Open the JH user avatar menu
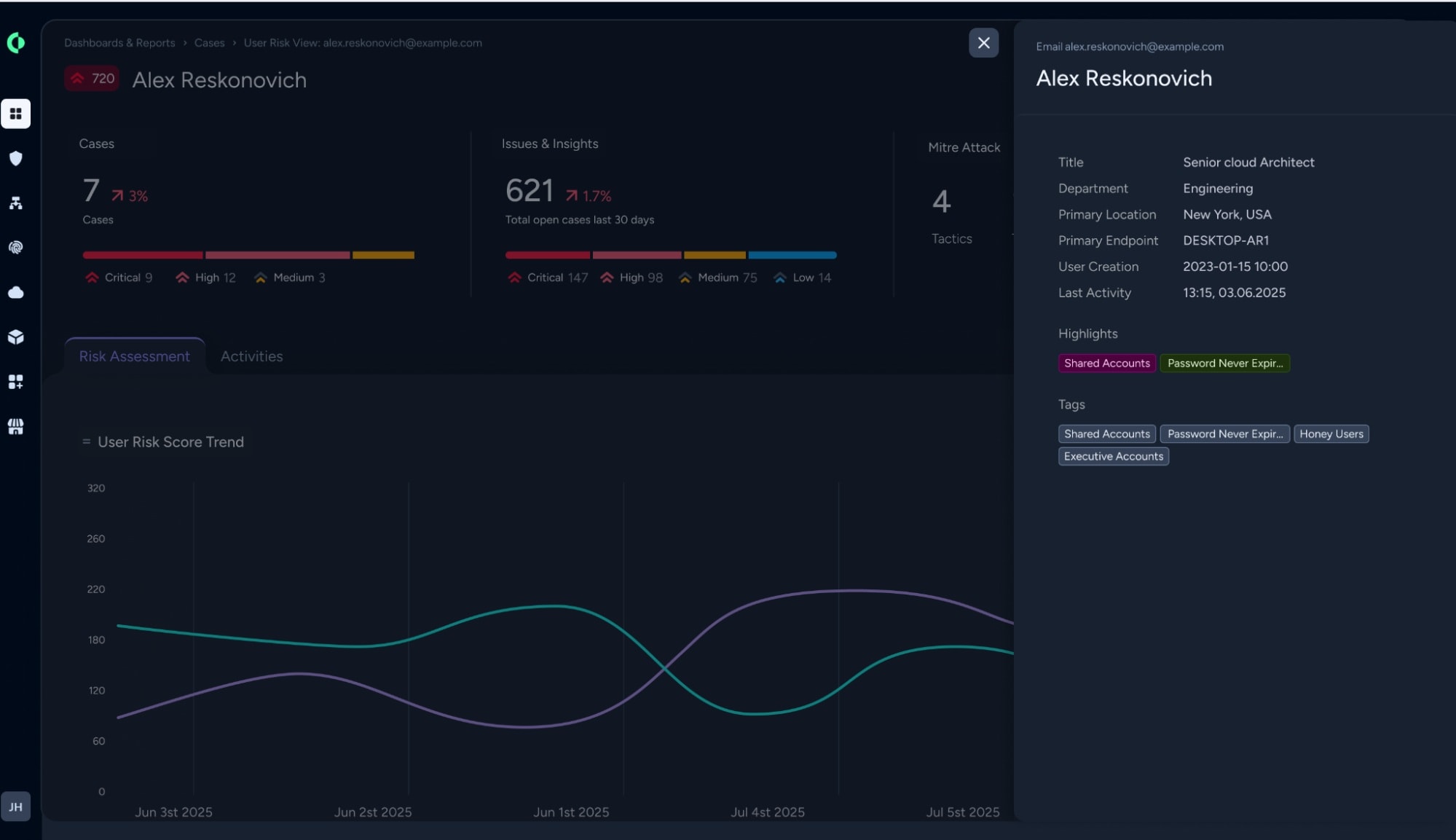Screen dimensions: 1456x840 point(16,806)
